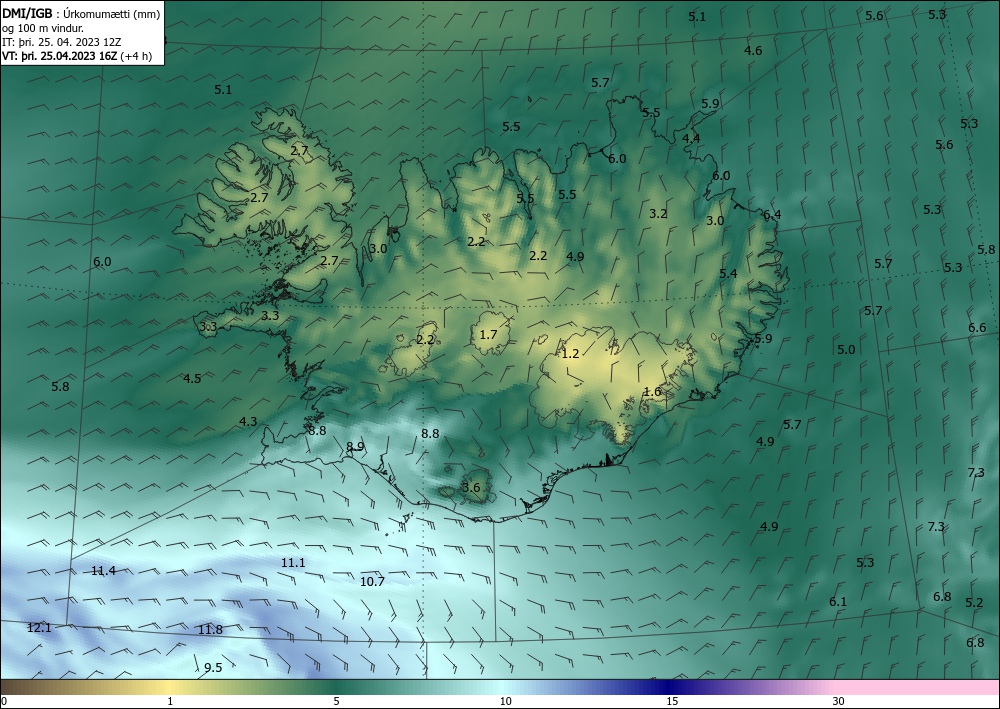Click the 11.1 value south of Iceland
Screen dimensions: 1000x709
pyautogui.click(x=293, y=563)
